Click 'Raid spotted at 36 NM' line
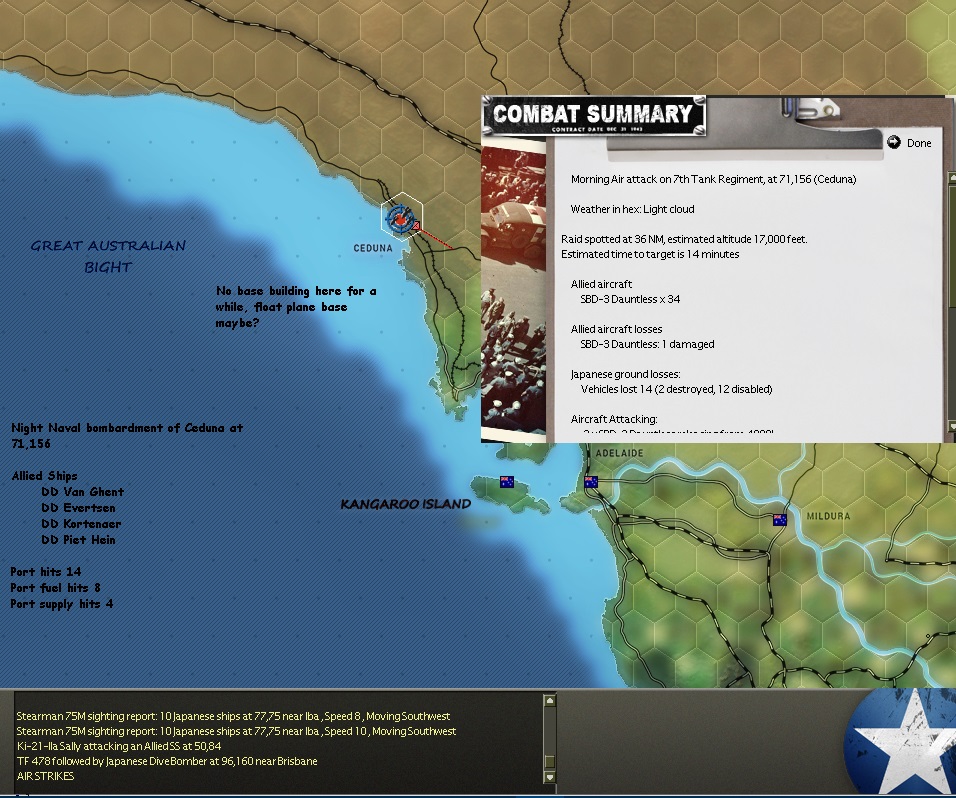Screen dimensions: 956x798 pos(684,239)
